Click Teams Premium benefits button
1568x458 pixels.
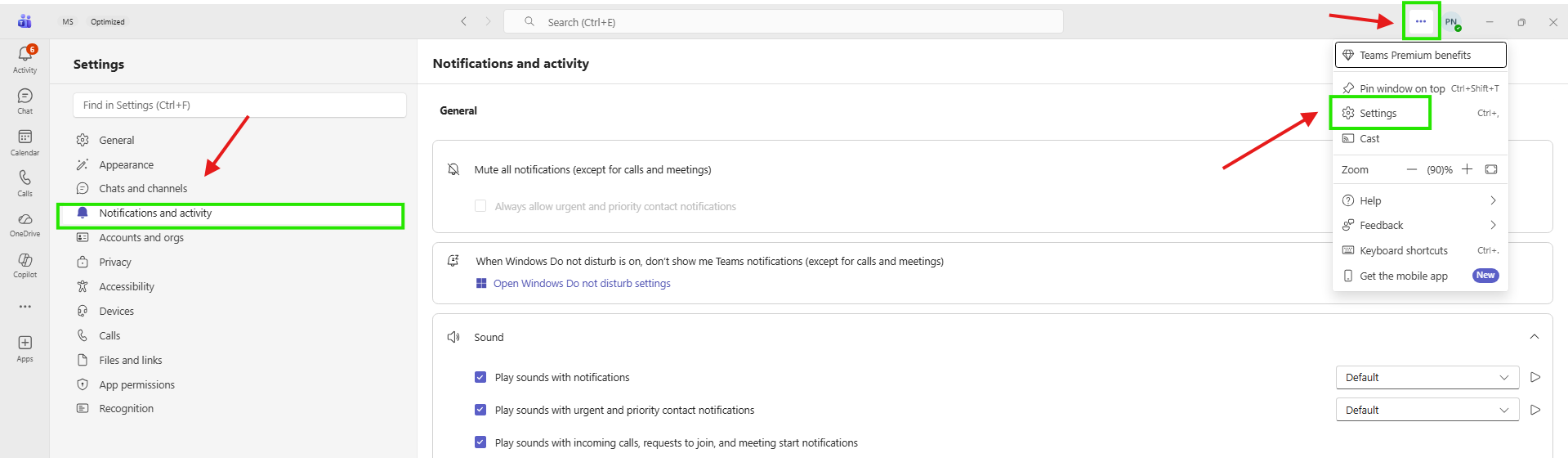1420,56
